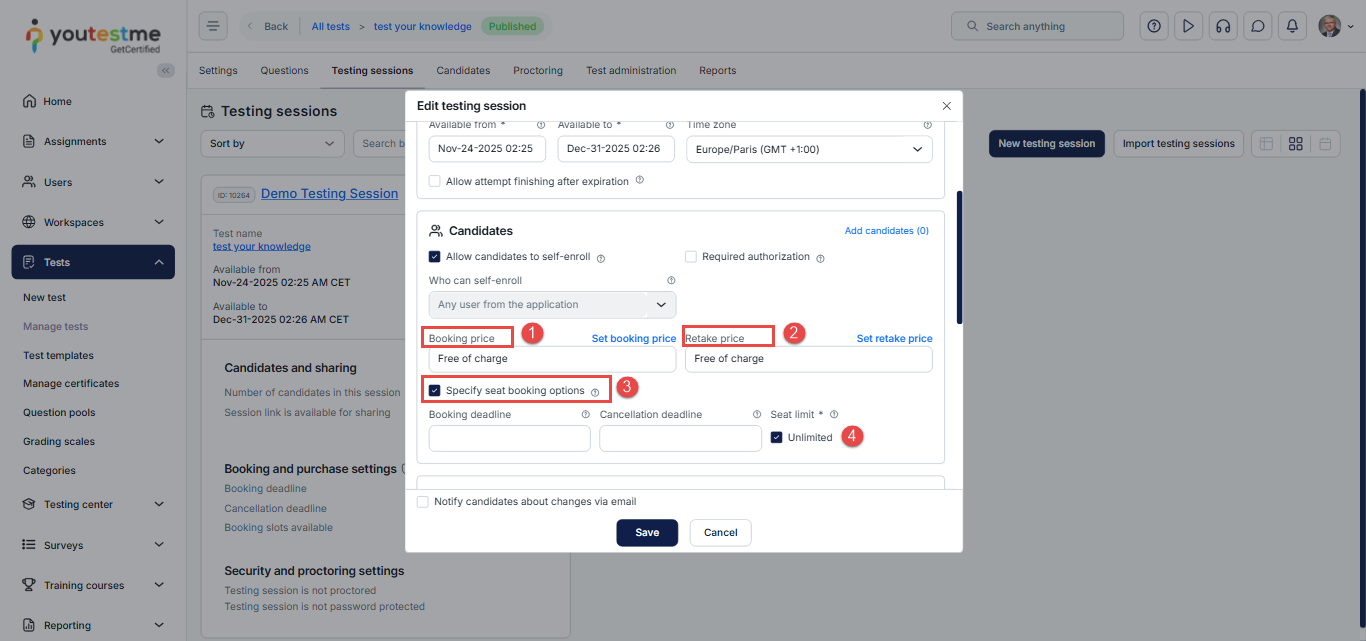The width and height of the screenshot is (1366, 641).
Task: Switch to grid view icon
Action: click(1295, 144)
